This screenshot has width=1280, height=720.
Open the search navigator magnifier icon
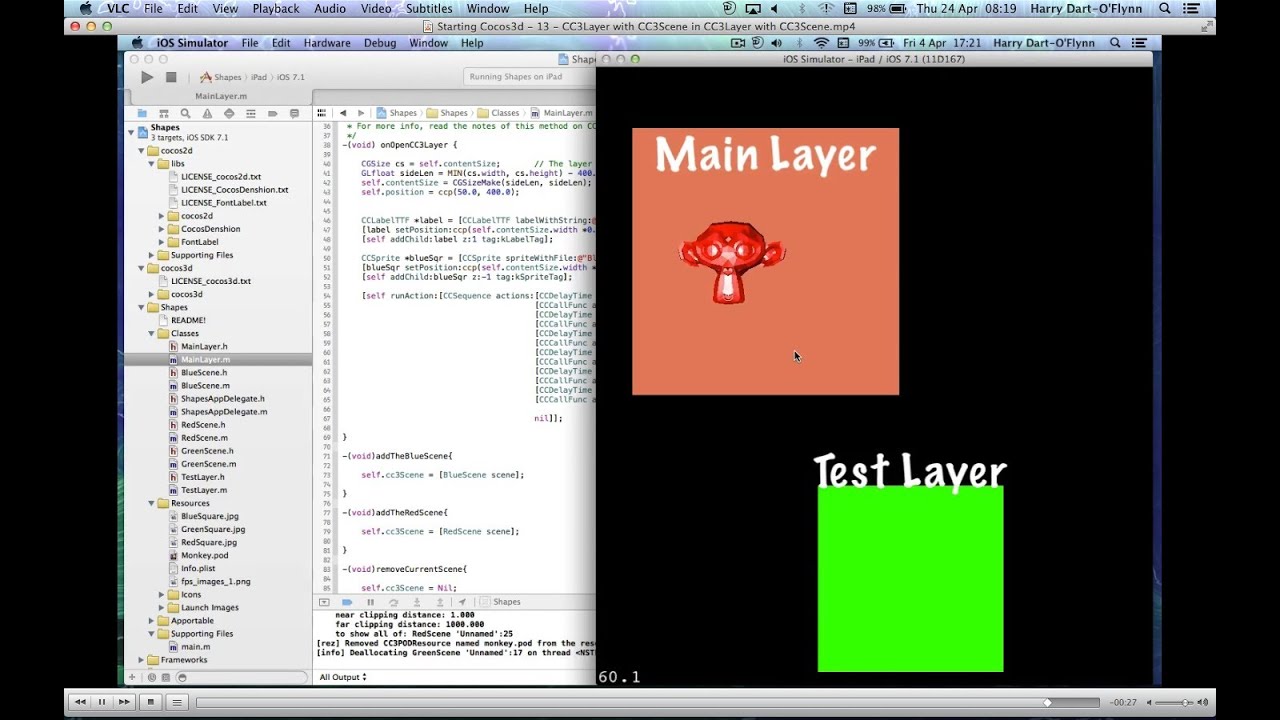(x=186, y=113)
